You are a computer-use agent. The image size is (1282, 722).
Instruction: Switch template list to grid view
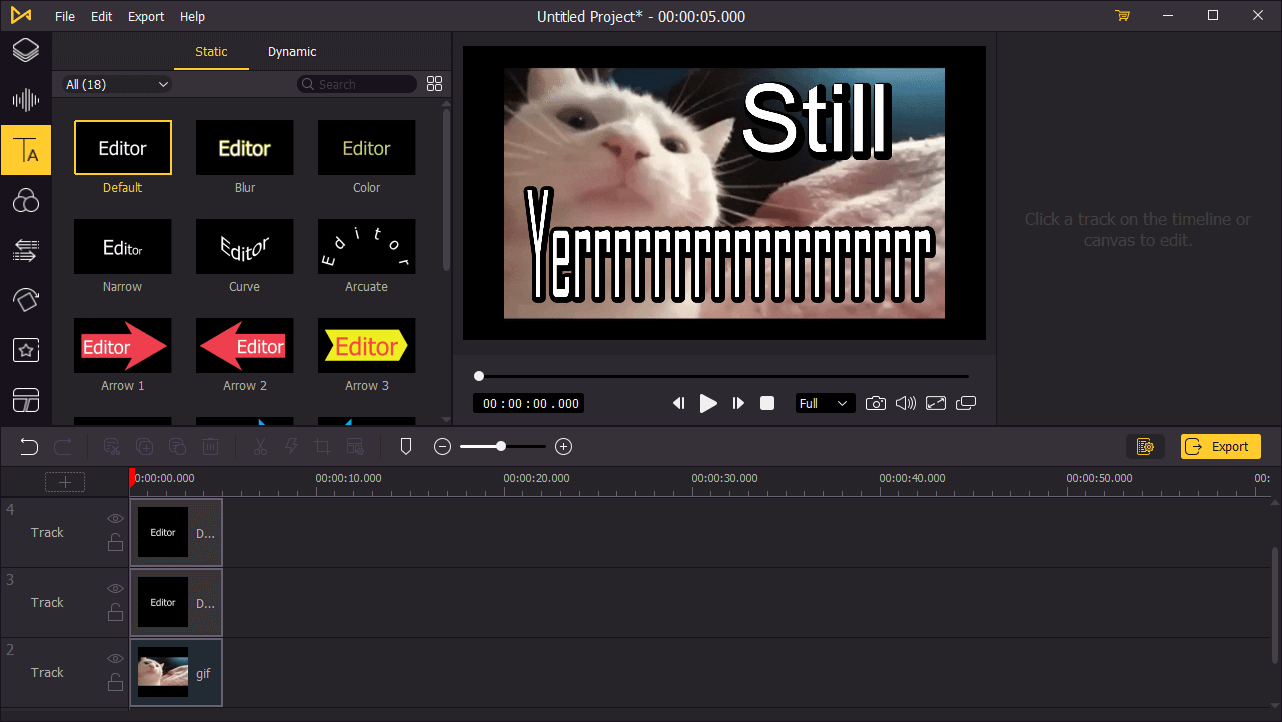coord(434,84)
